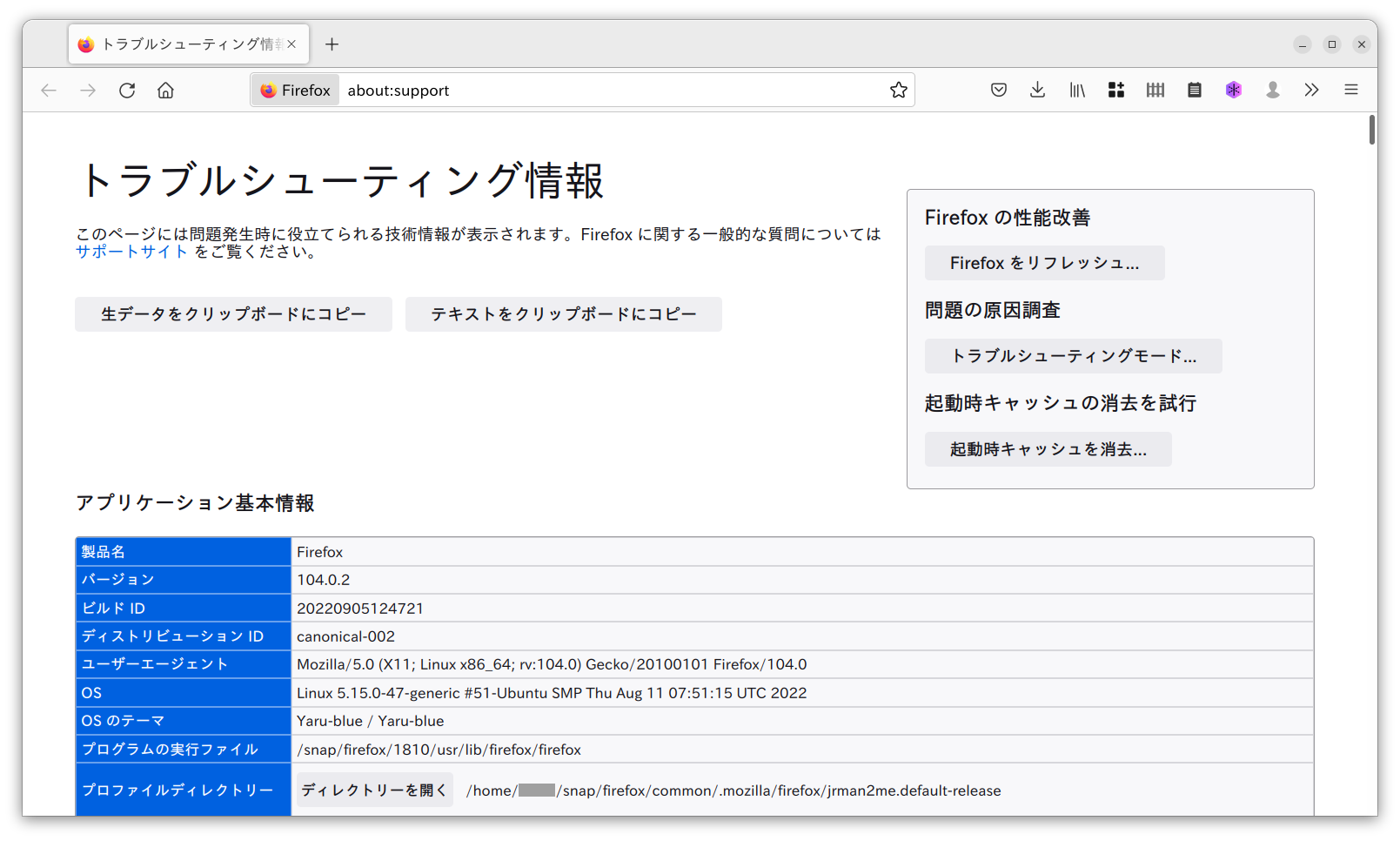Minimize the Firefox window
Viewport: 1400px width, 841px height.
pyautogui.click(x=1303, y=44)
